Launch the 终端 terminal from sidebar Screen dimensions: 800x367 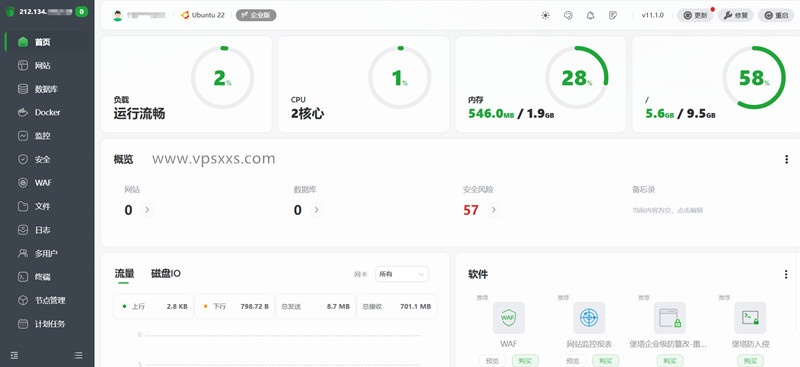point(47,277)
